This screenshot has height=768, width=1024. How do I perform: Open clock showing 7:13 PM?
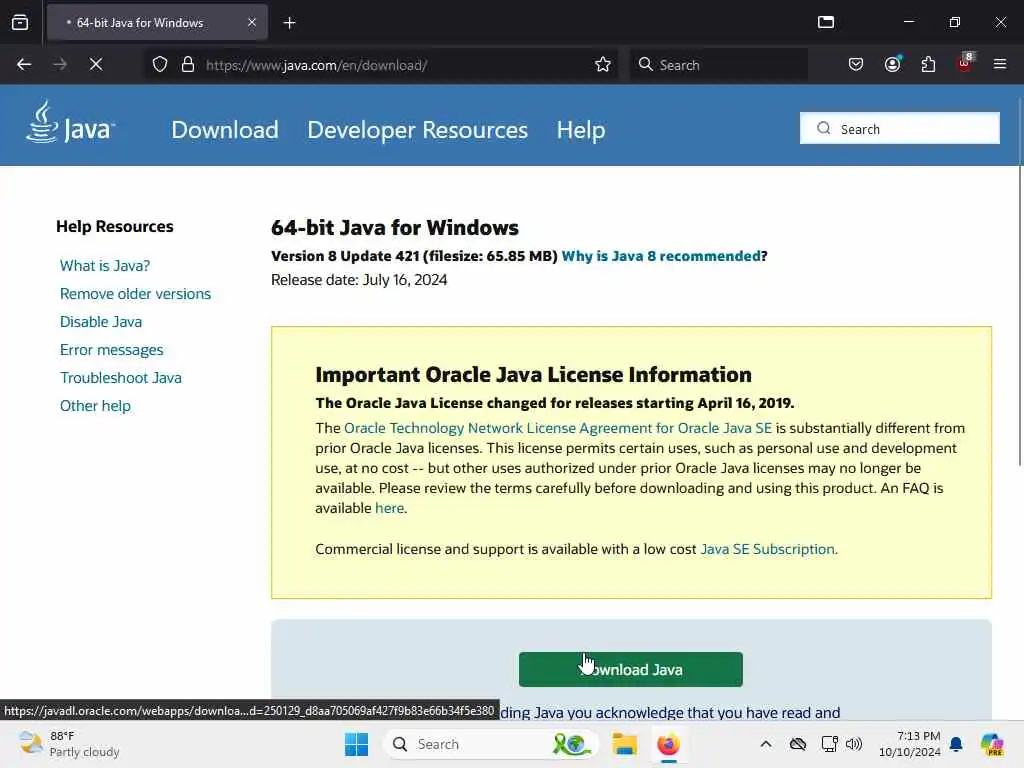[909, 744]
